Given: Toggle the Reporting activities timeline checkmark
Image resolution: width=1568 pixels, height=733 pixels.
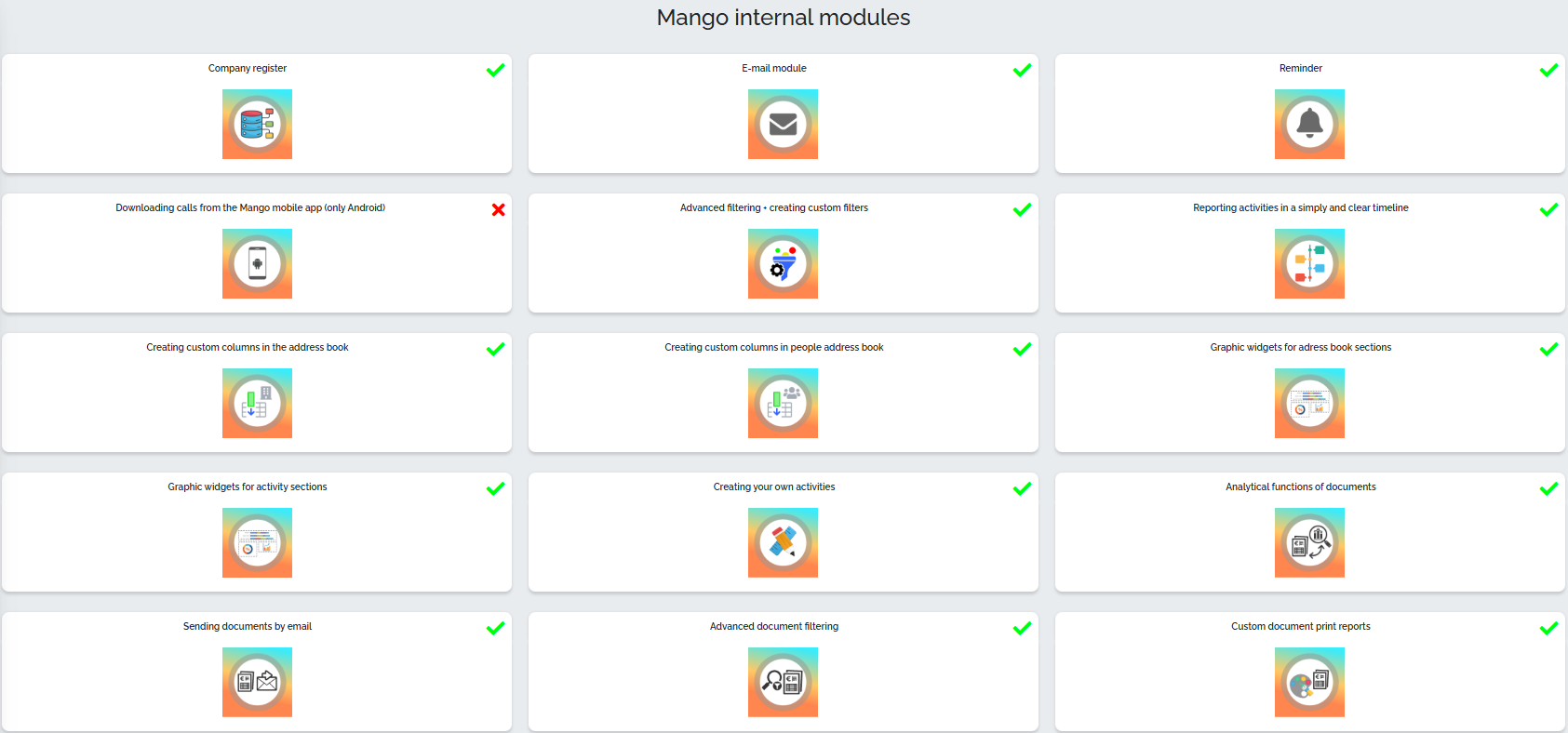Looking at the screenshot, I should click(x=1548, y=209).
